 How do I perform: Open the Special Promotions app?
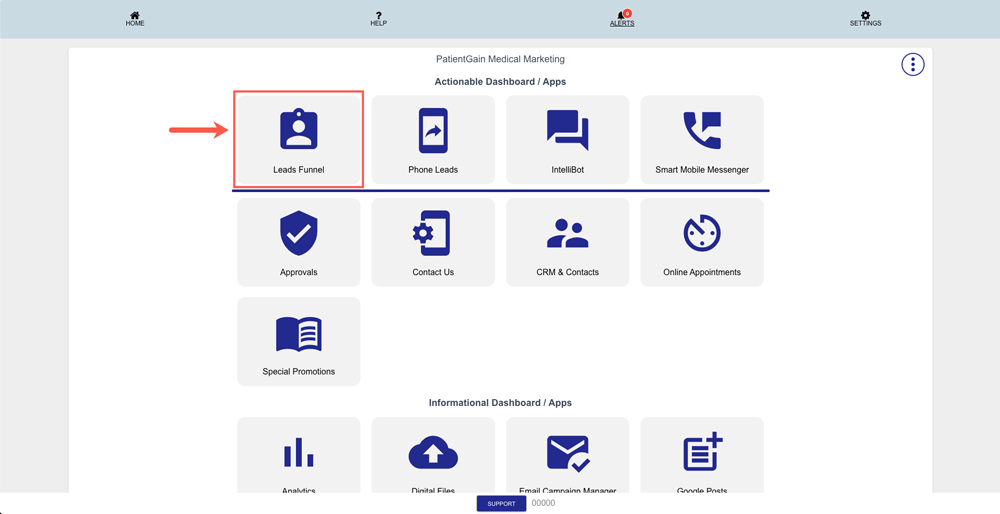coord(298,341)
